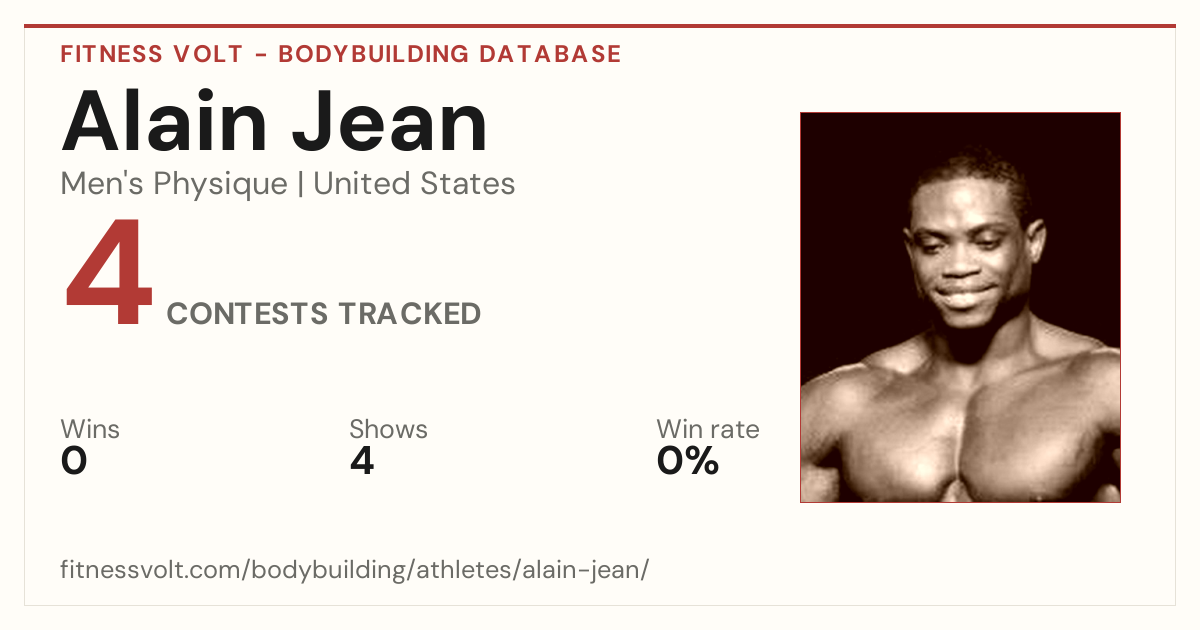Image resolution: width=1200 pixels, height=630 pixels.
Task: Click the first name Alain in the heading
Action: click(x=165, y=121)
